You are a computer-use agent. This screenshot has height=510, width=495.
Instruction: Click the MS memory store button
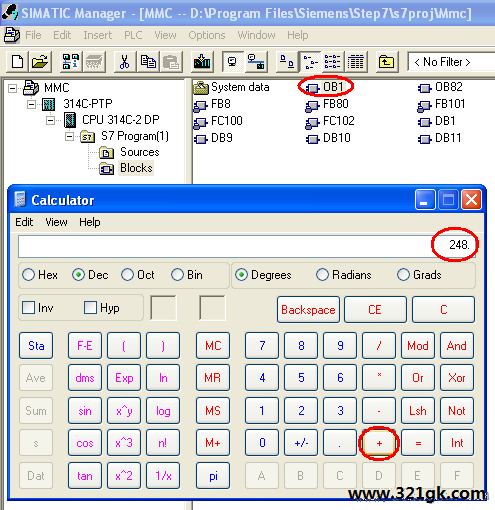(213, 411)
